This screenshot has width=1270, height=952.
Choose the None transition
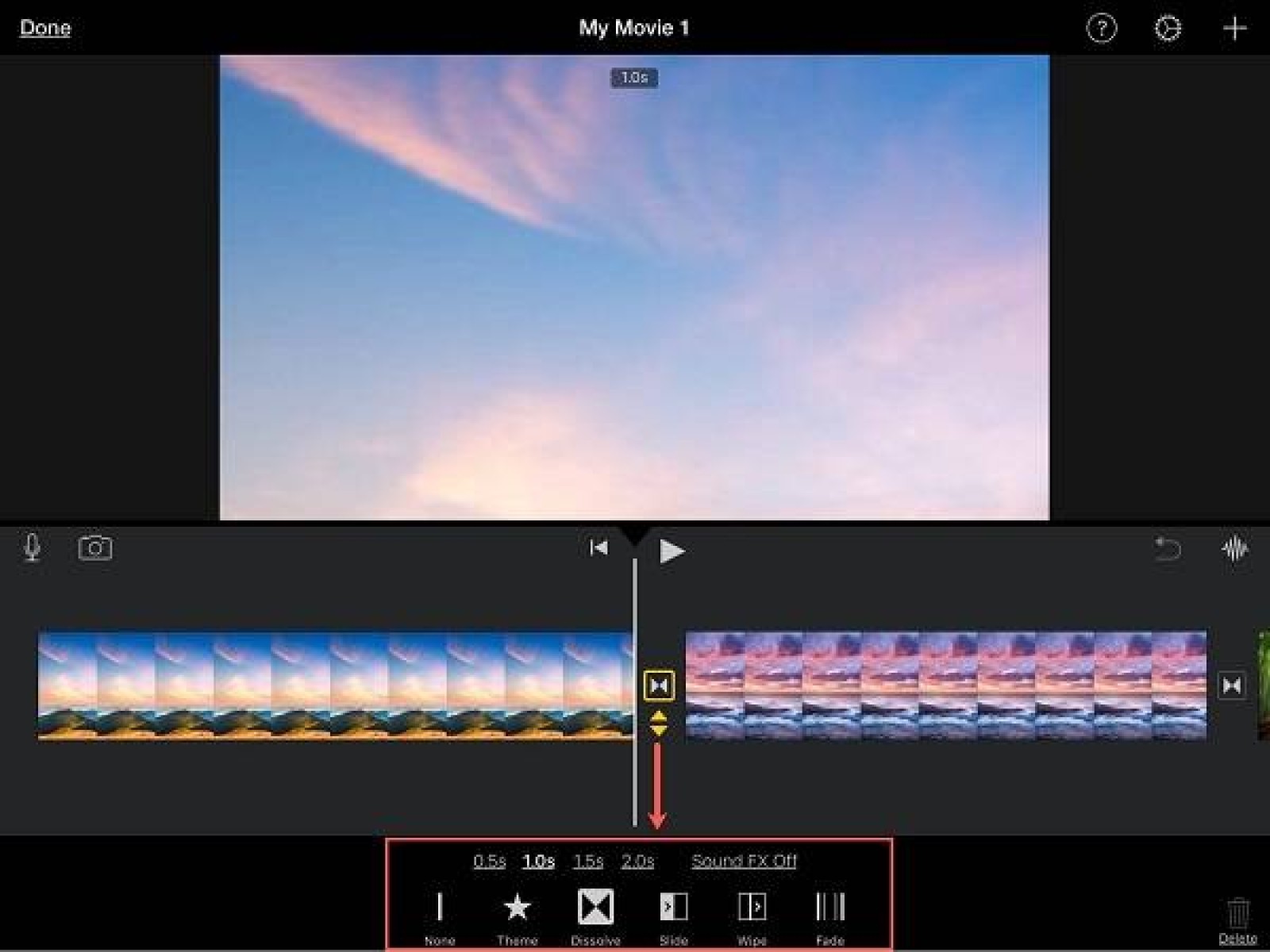coord(440,916)
